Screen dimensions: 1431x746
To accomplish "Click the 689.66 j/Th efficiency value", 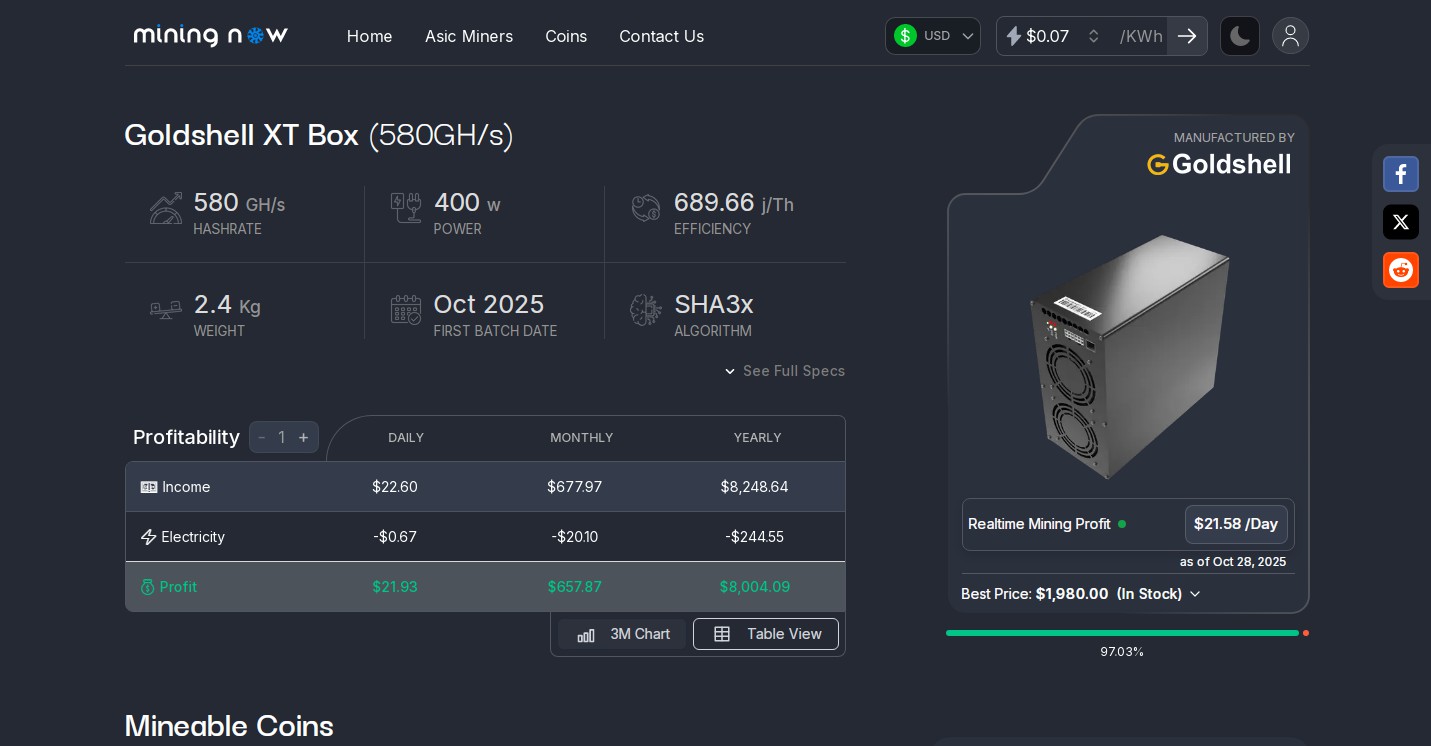I will click(x=734, y=203).
